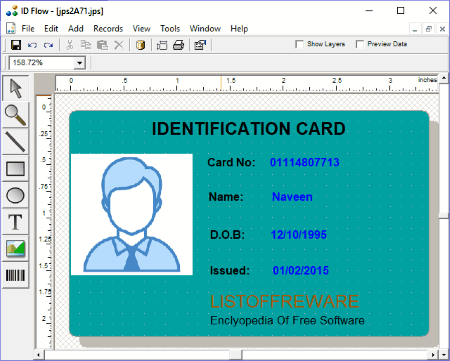The width and height of the screenshot is (450, 361).
Task: Open the View menu
Action: point(141,29)
